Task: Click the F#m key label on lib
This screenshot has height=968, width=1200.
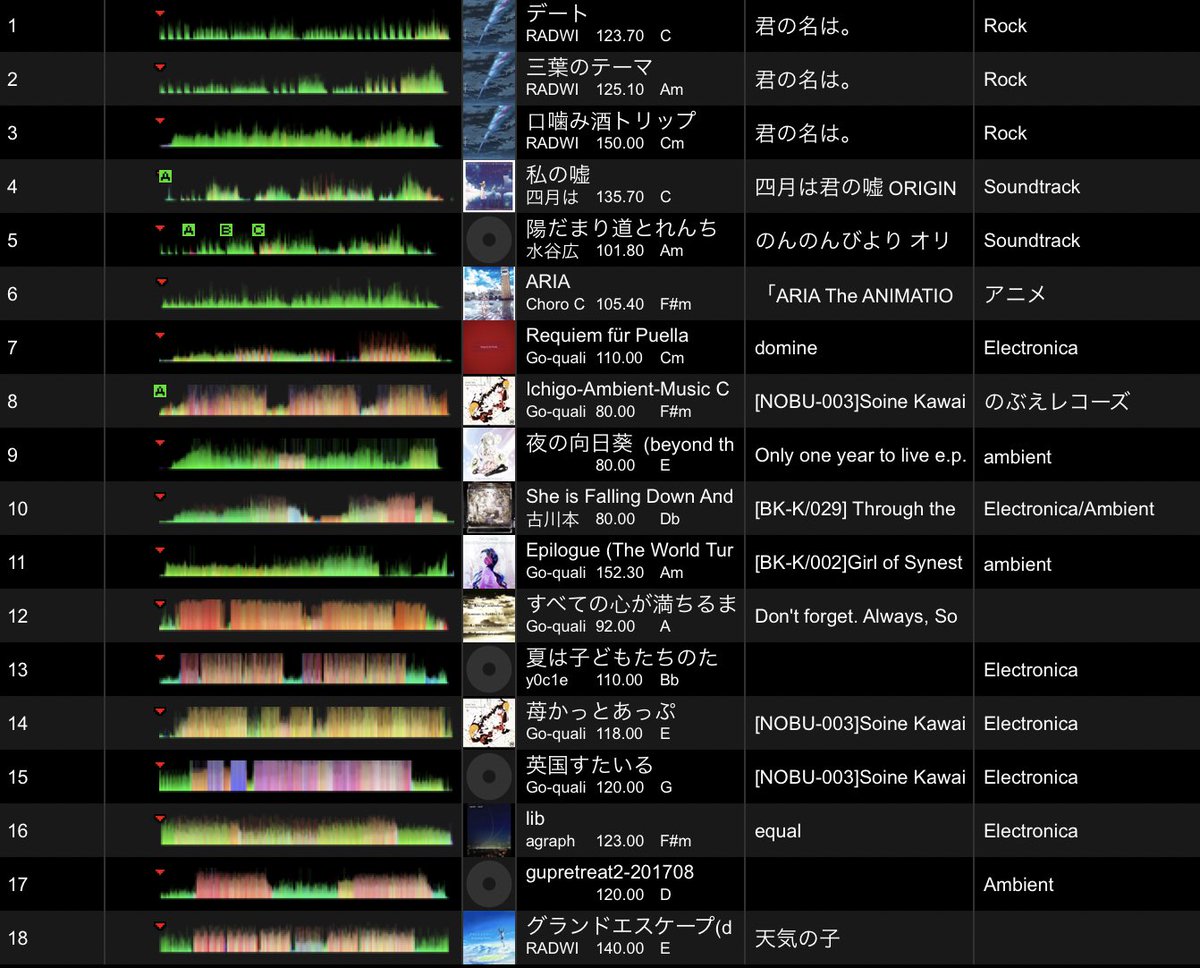Action: pyautogui.click(x=675, y=841)
